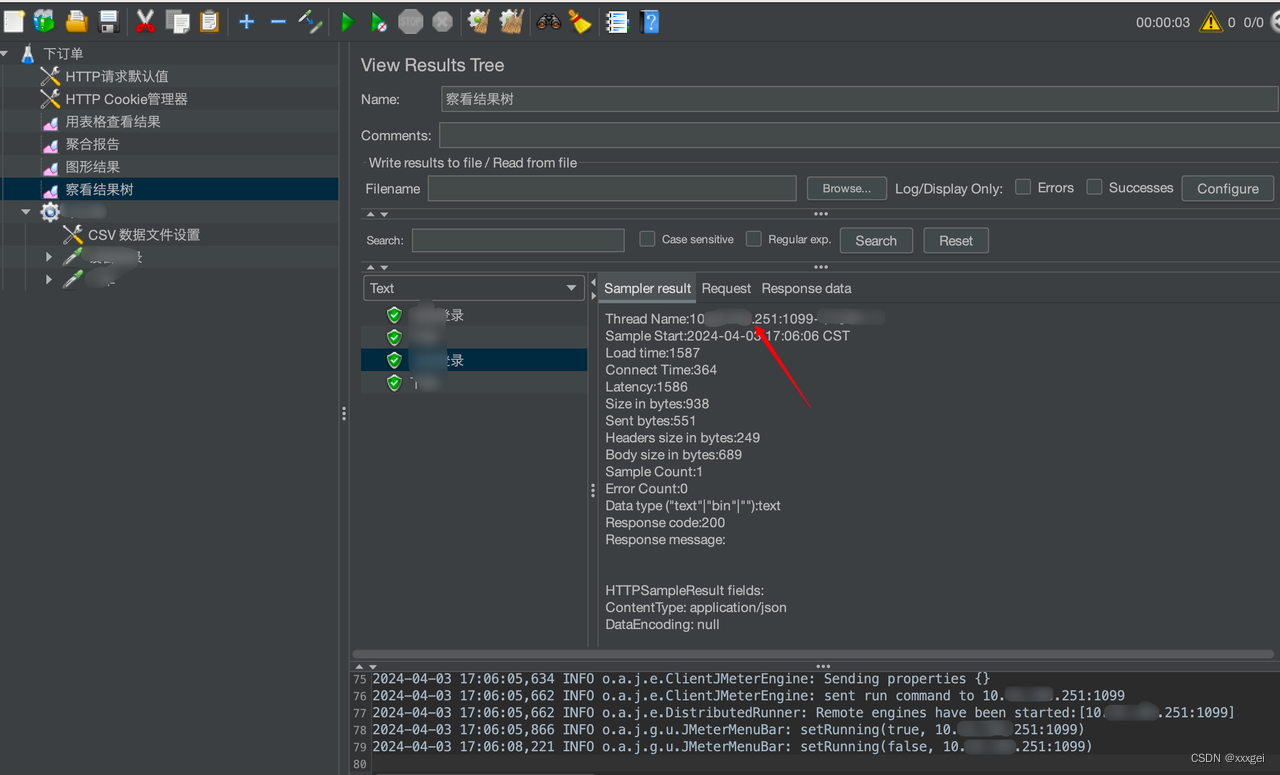This screenshot has width=1280, height=775.
Task: Click the Open file folder icon
Action: [77, 21]
